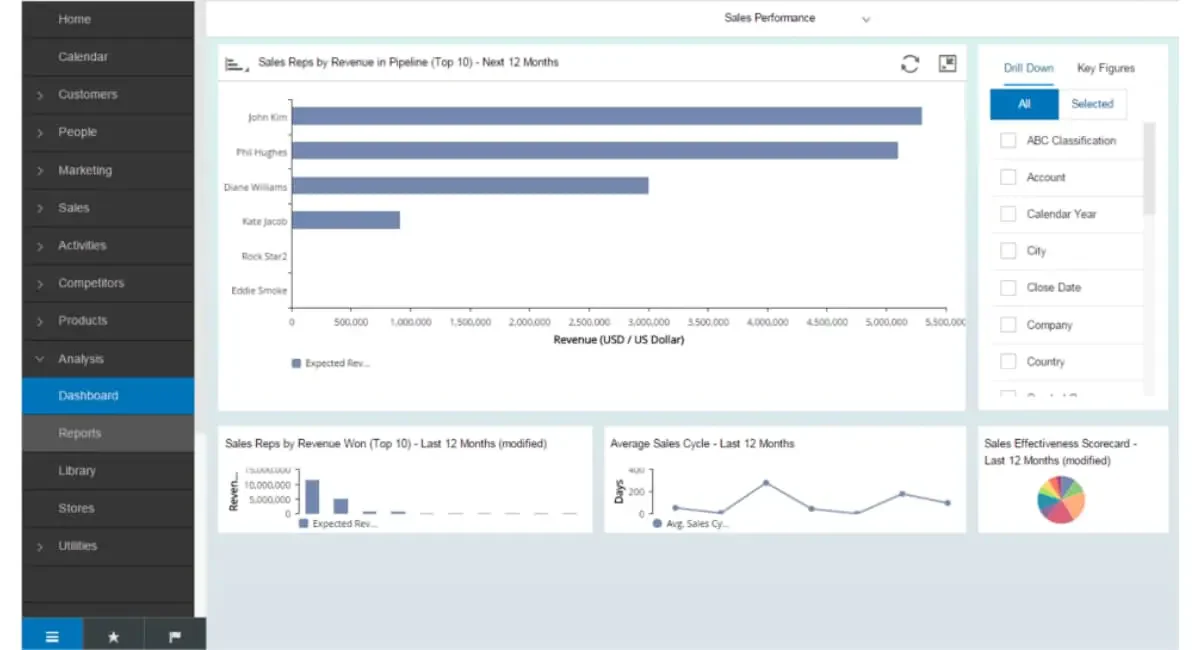Open the Sales Effectiveness Scorecard tile title
The height and width of the screenshot is (650, 1200).
tap(1061, 452)
